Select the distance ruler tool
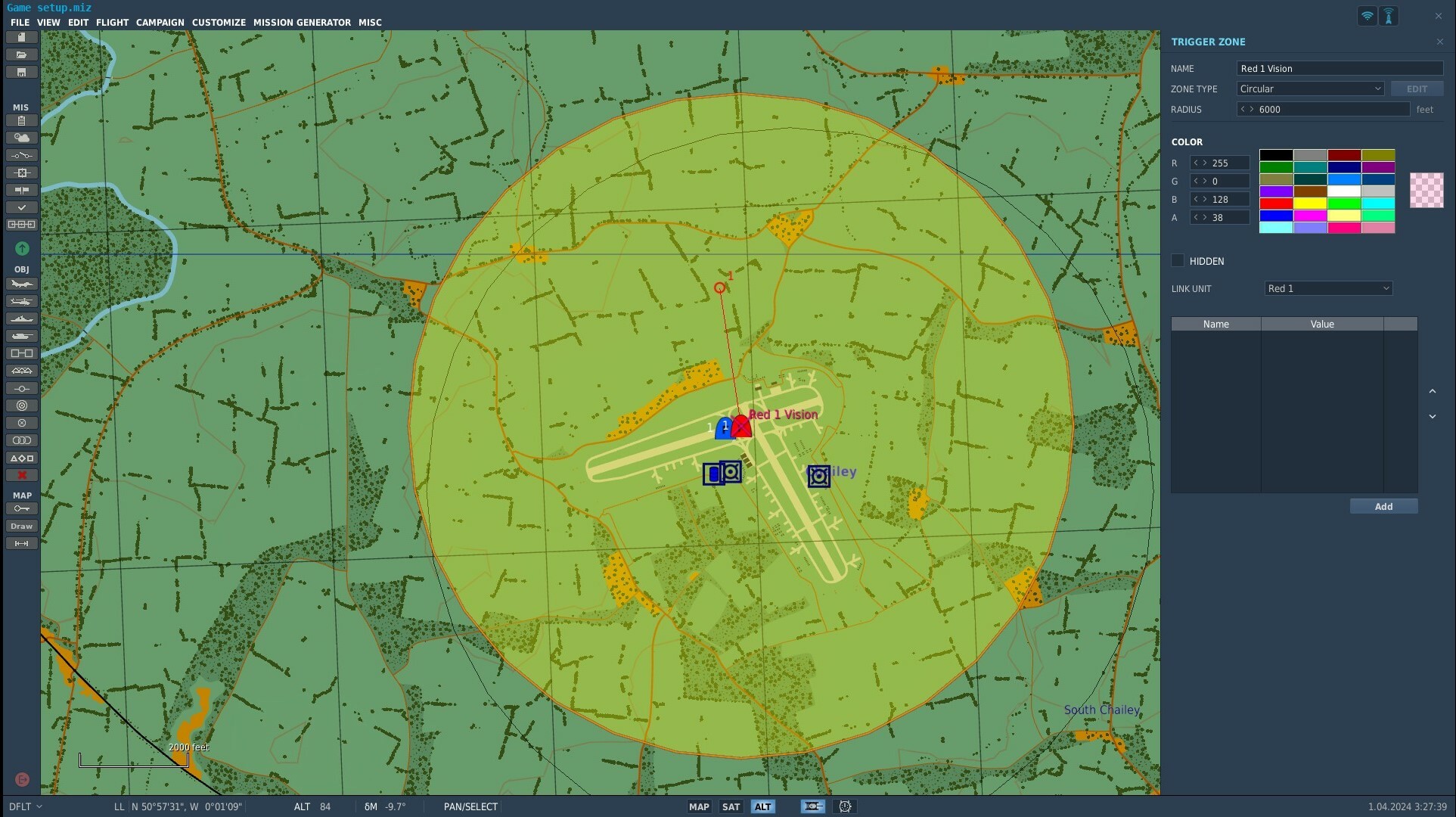1456x817 pixels. point(21,543)
